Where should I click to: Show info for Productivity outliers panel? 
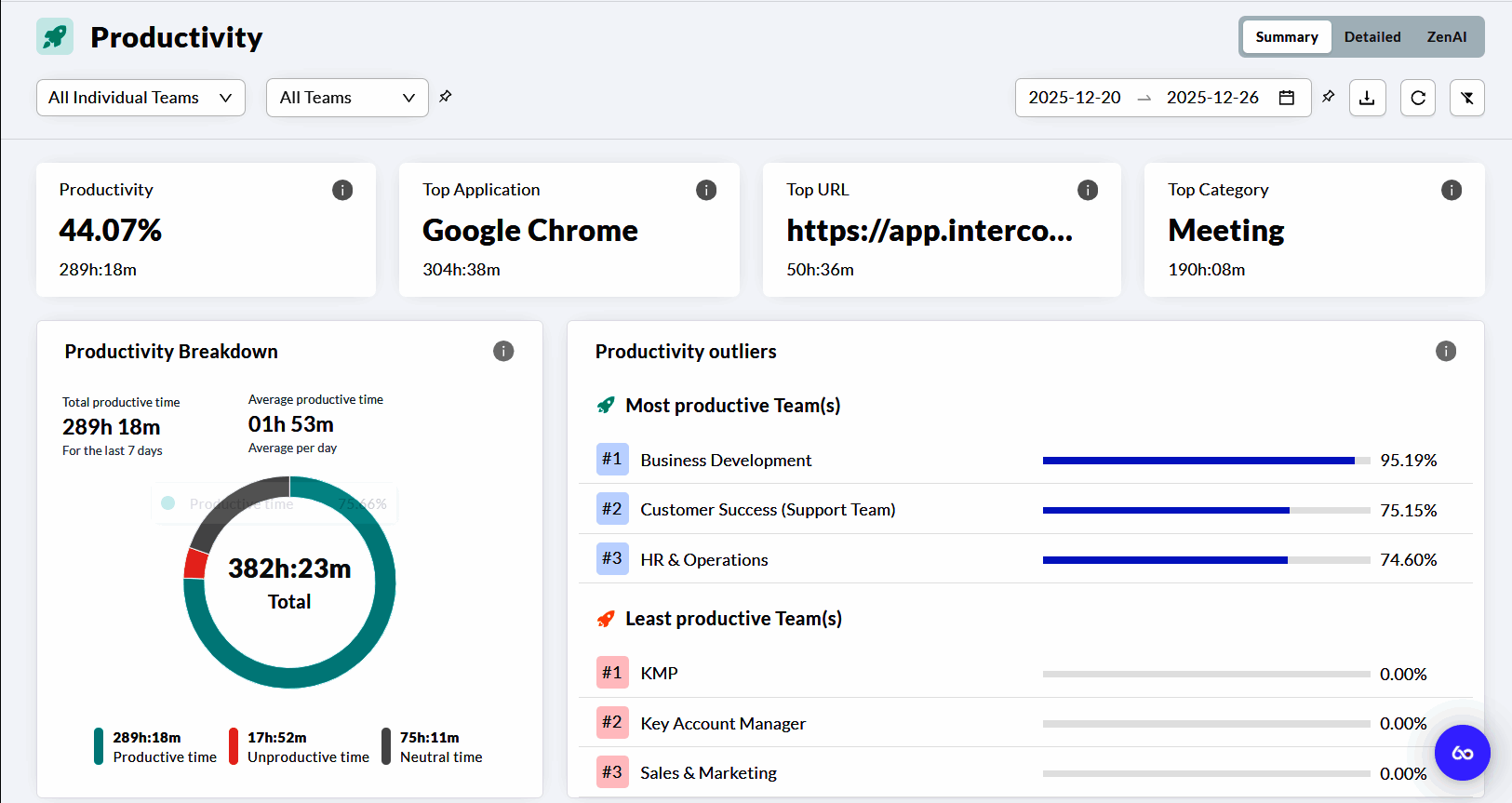[1445, 351]
